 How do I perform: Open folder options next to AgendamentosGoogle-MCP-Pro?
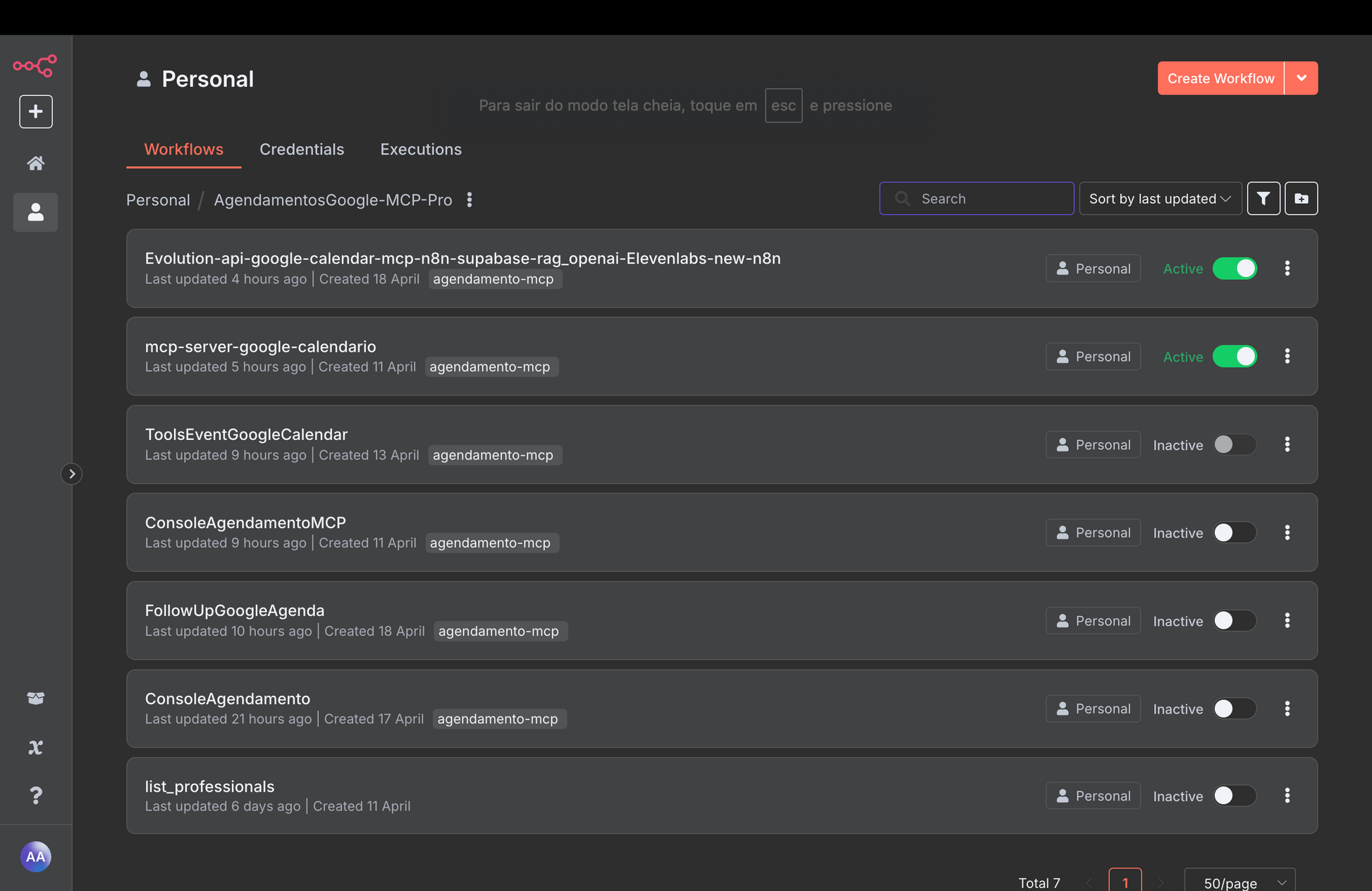[x=470, y=200]
